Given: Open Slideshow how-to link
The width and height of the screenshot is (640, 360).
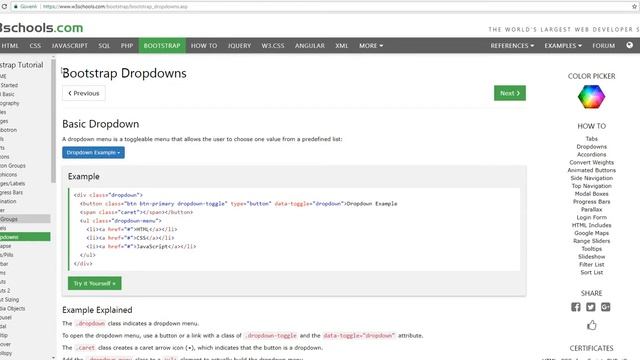Looking at the screenshot, I should [591, 256].
